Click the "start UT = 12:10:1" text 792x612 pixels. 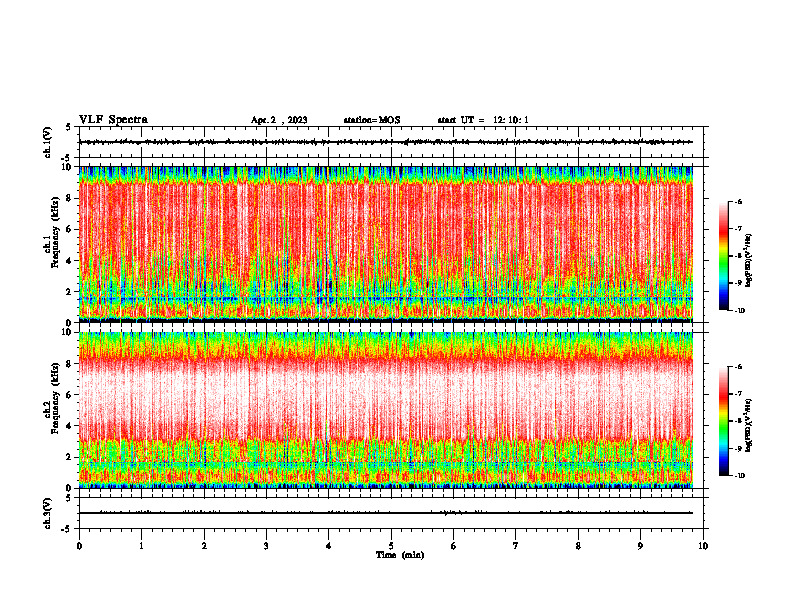483,120
